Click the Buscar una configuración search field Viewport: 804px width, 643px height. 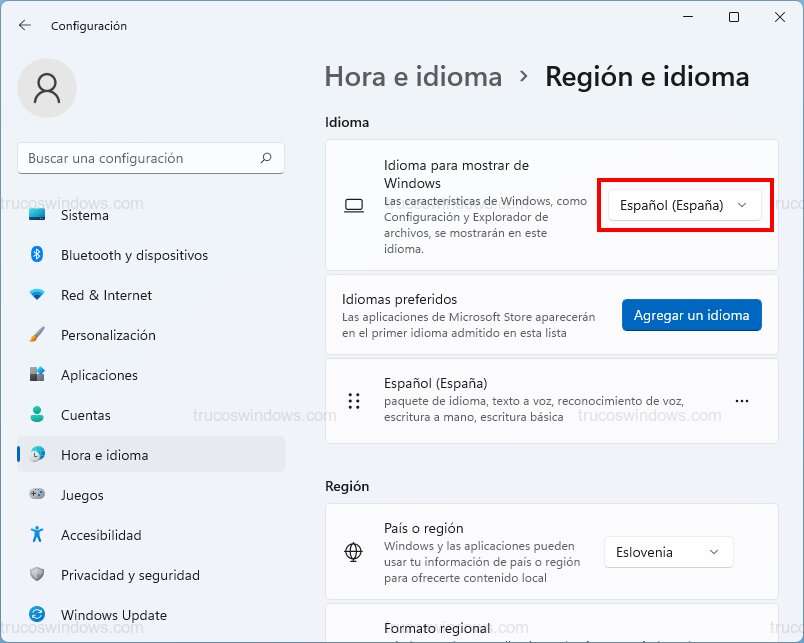[140, 158]
